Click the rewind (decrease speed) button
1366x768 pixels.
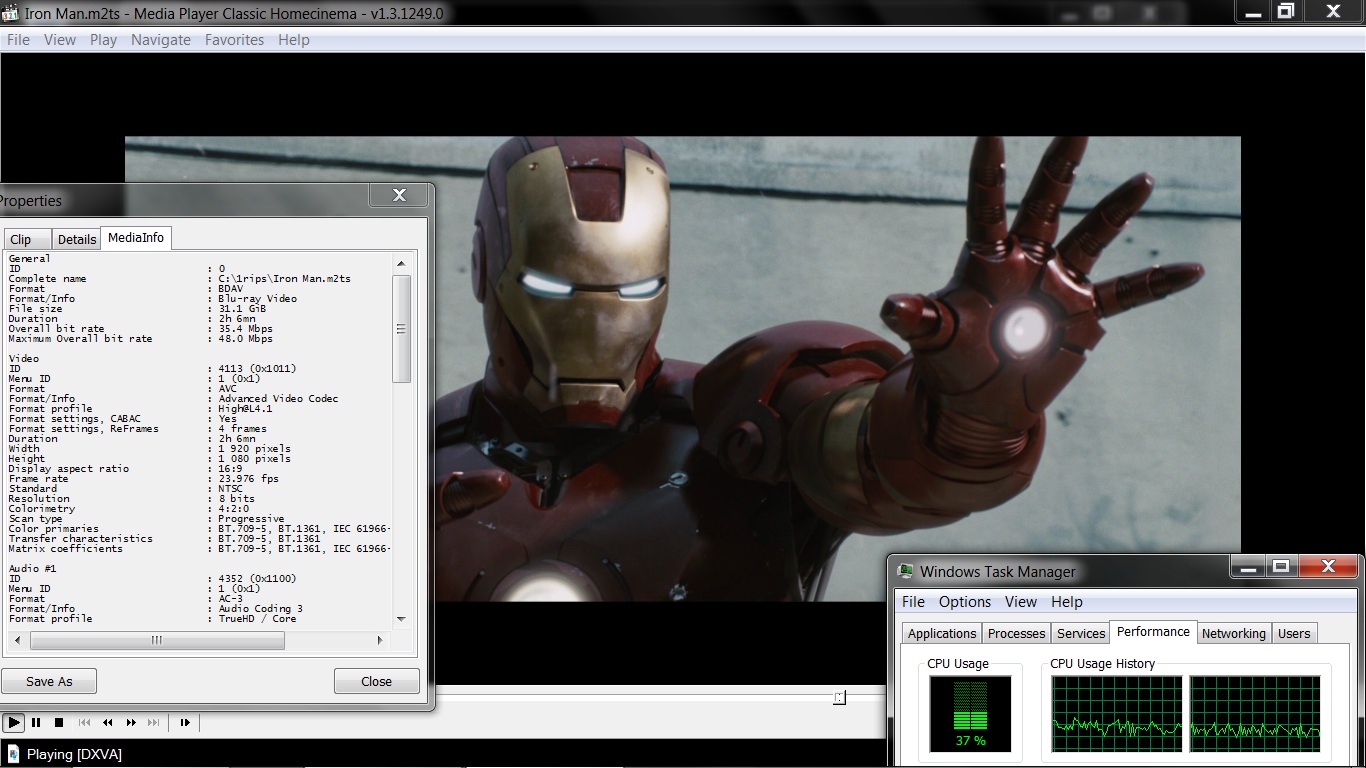click(108, 722)
